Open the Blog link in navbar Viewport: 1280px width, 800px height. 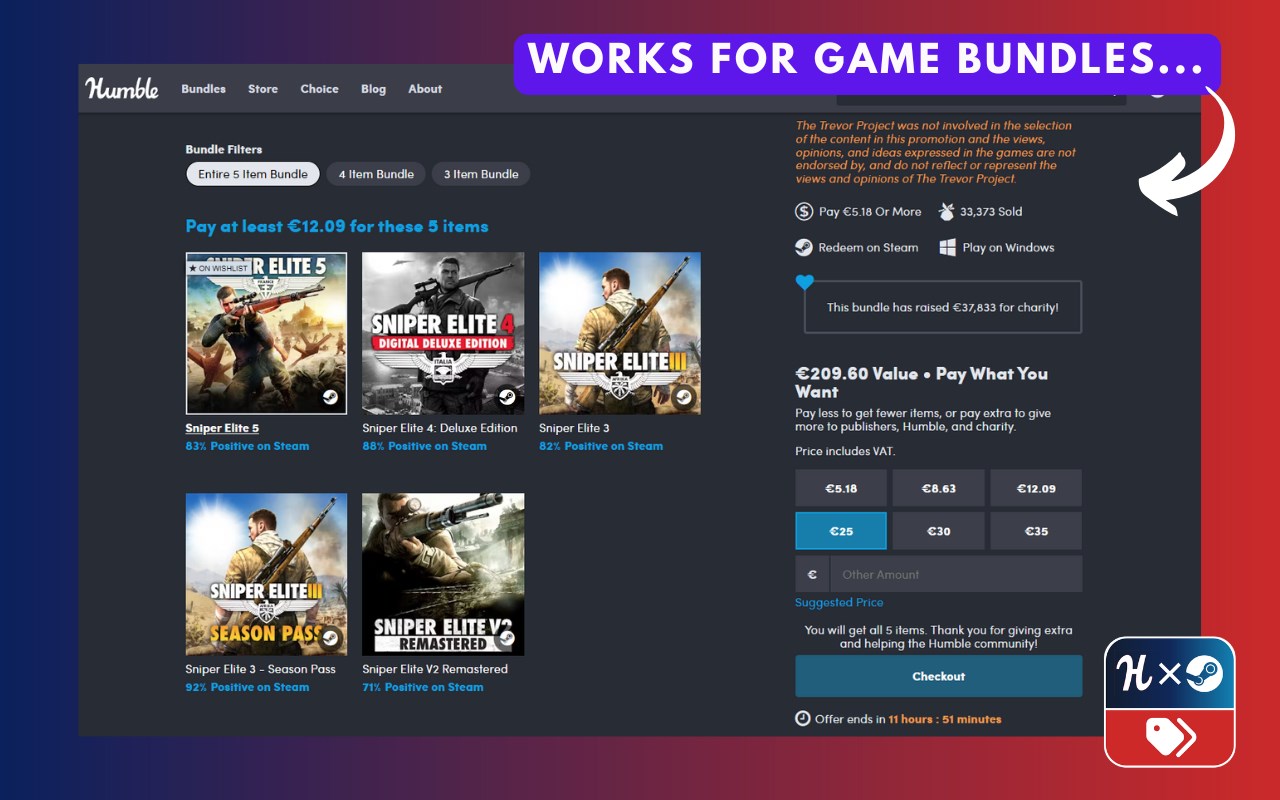tap(373, 89)
